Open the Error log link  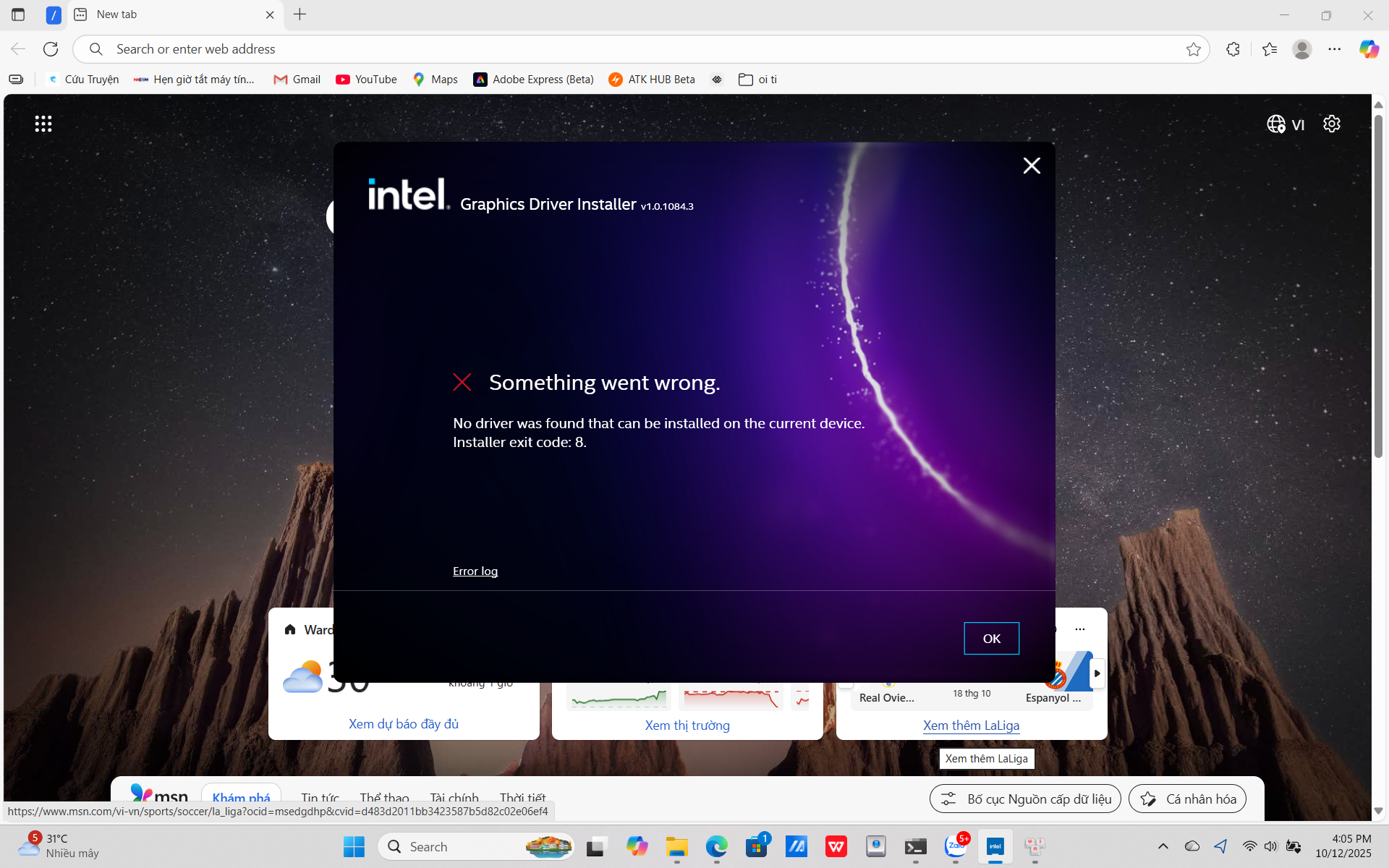click(475, 571)
